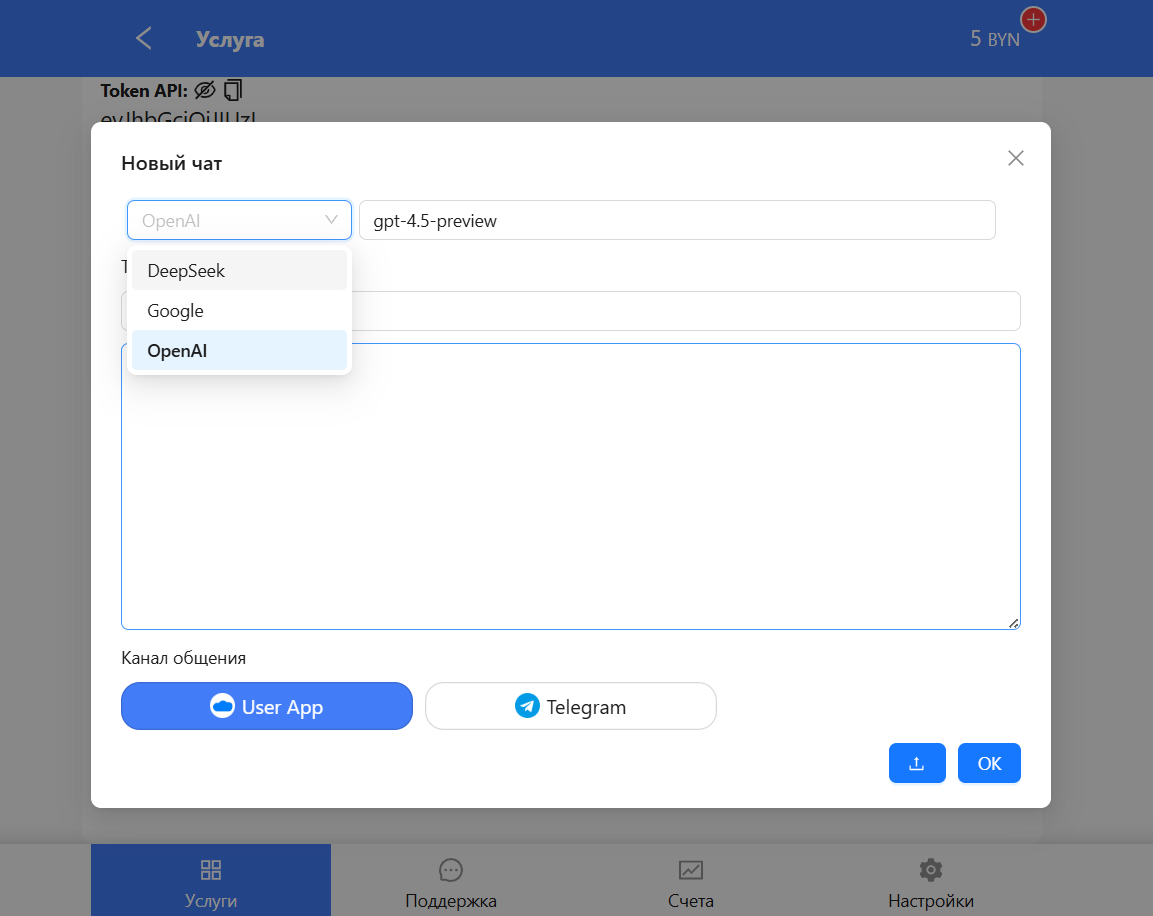
Task: Focus the large chat prompt text area
Action: pos(571,487)
